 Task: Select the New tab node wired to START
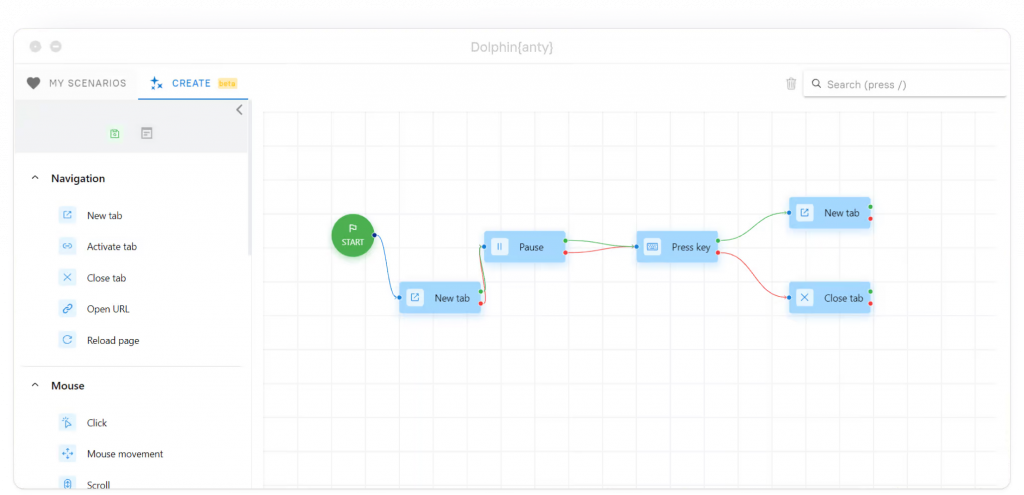(440, 298)
